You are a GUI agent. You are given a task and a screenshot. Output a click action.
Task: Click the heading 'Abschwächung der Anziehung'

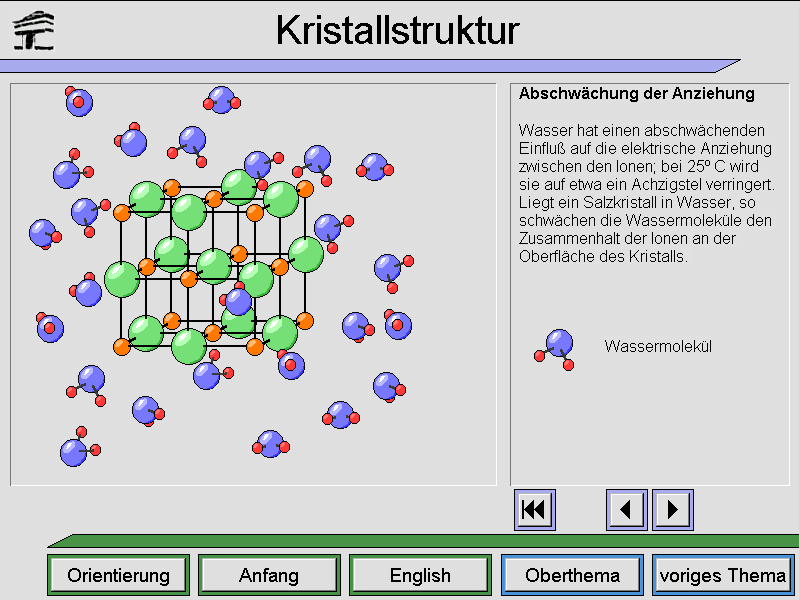(636, 93)
